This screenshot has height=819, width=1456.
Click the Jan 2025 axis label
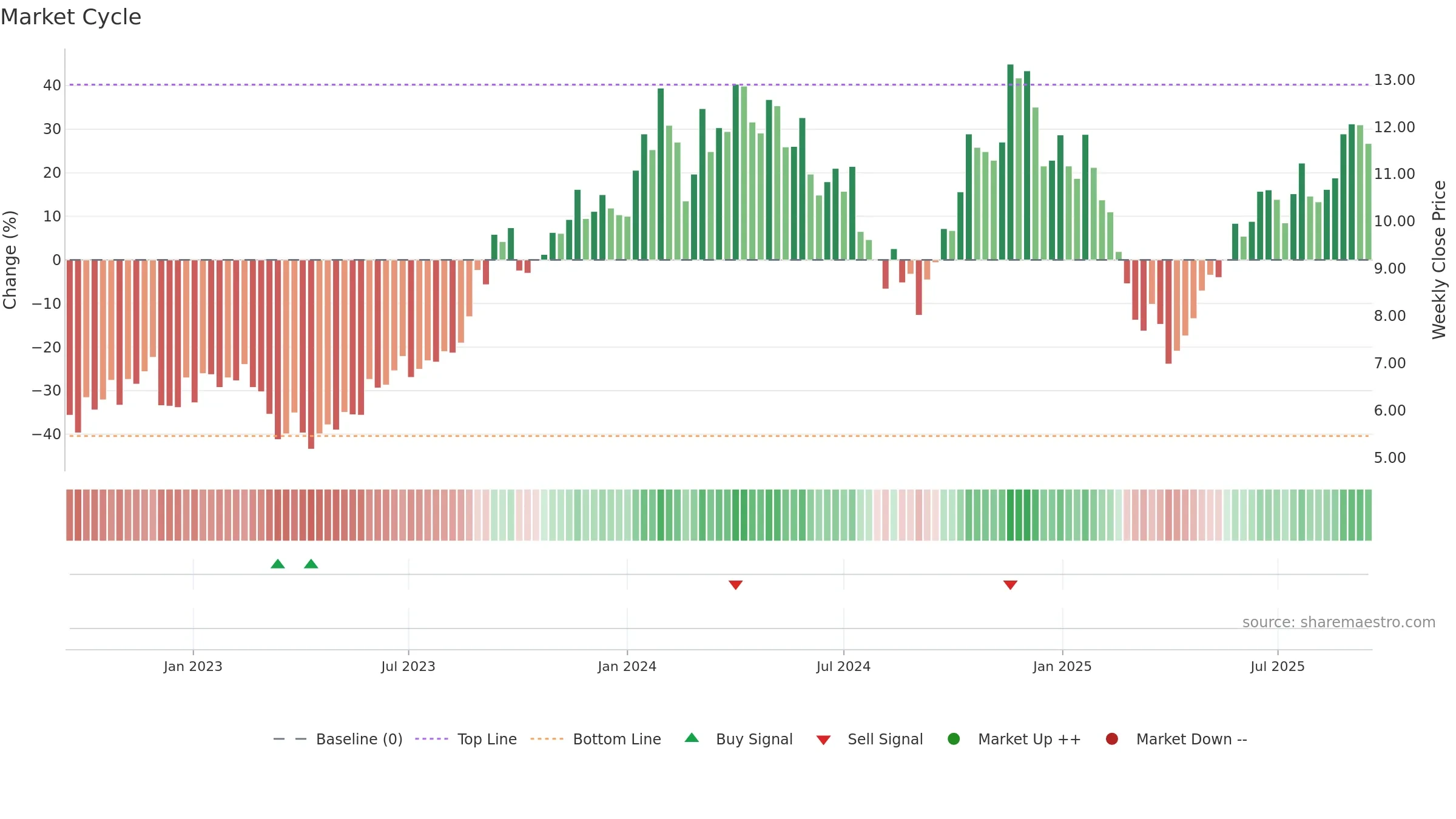point(1062,666)
